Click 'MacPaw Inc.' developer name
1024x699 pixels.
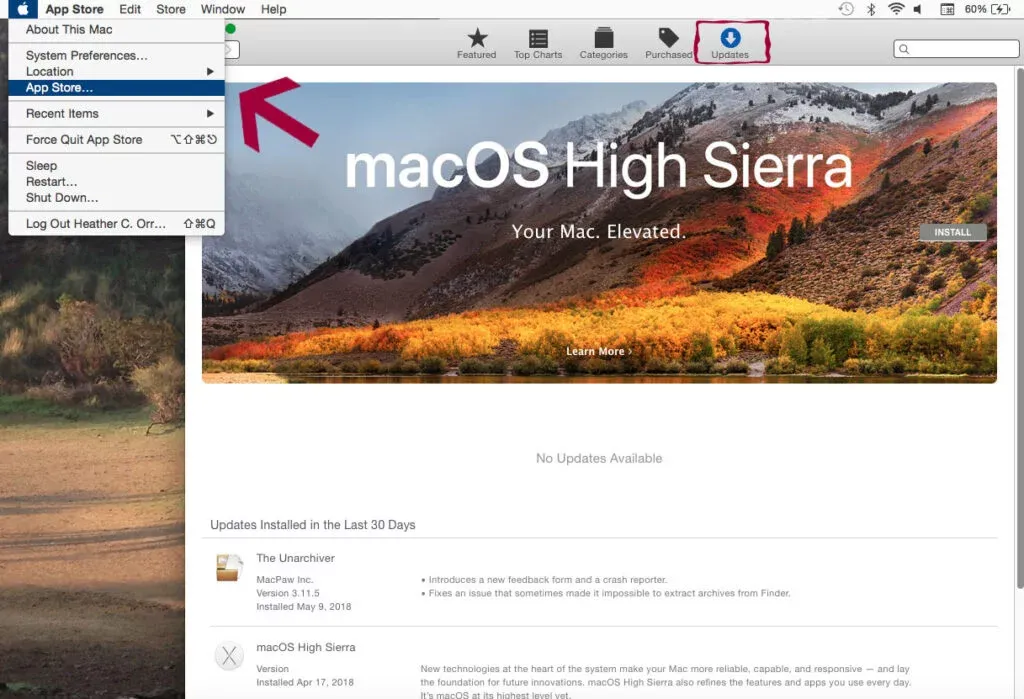[285, 579]
